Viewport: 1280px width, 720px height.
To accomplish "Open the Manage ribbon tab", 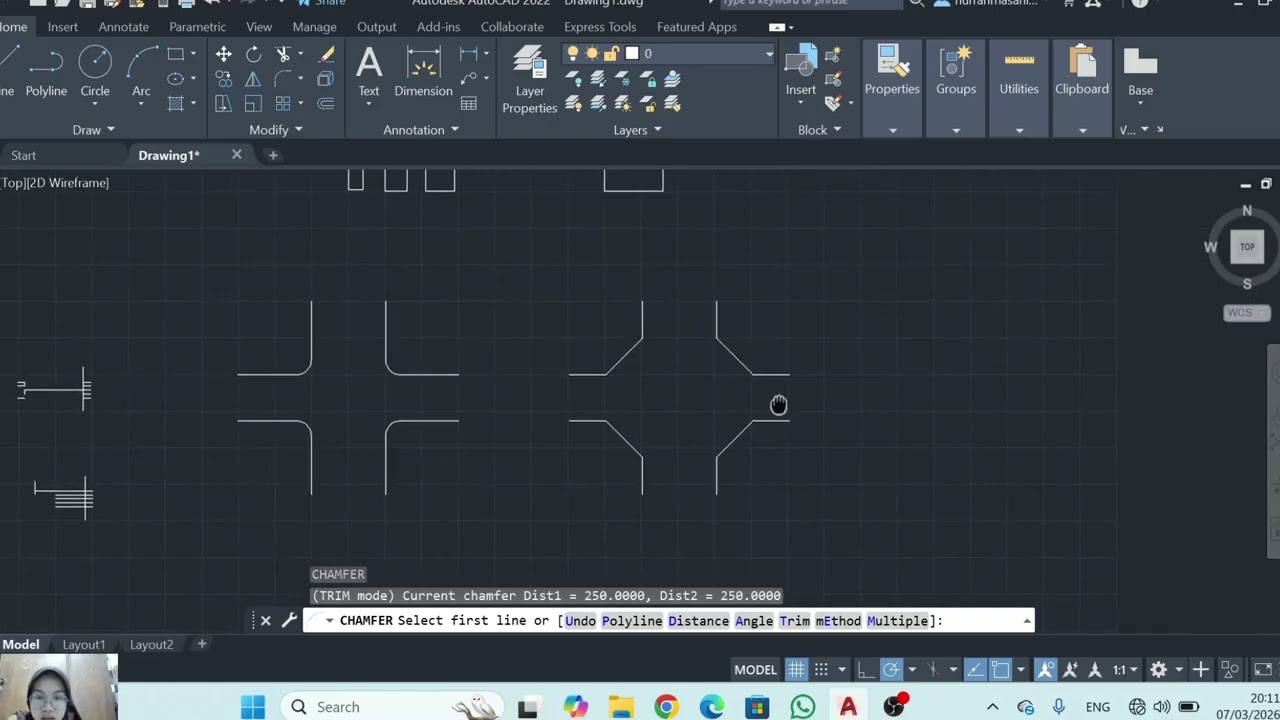I will coord(314,27).
